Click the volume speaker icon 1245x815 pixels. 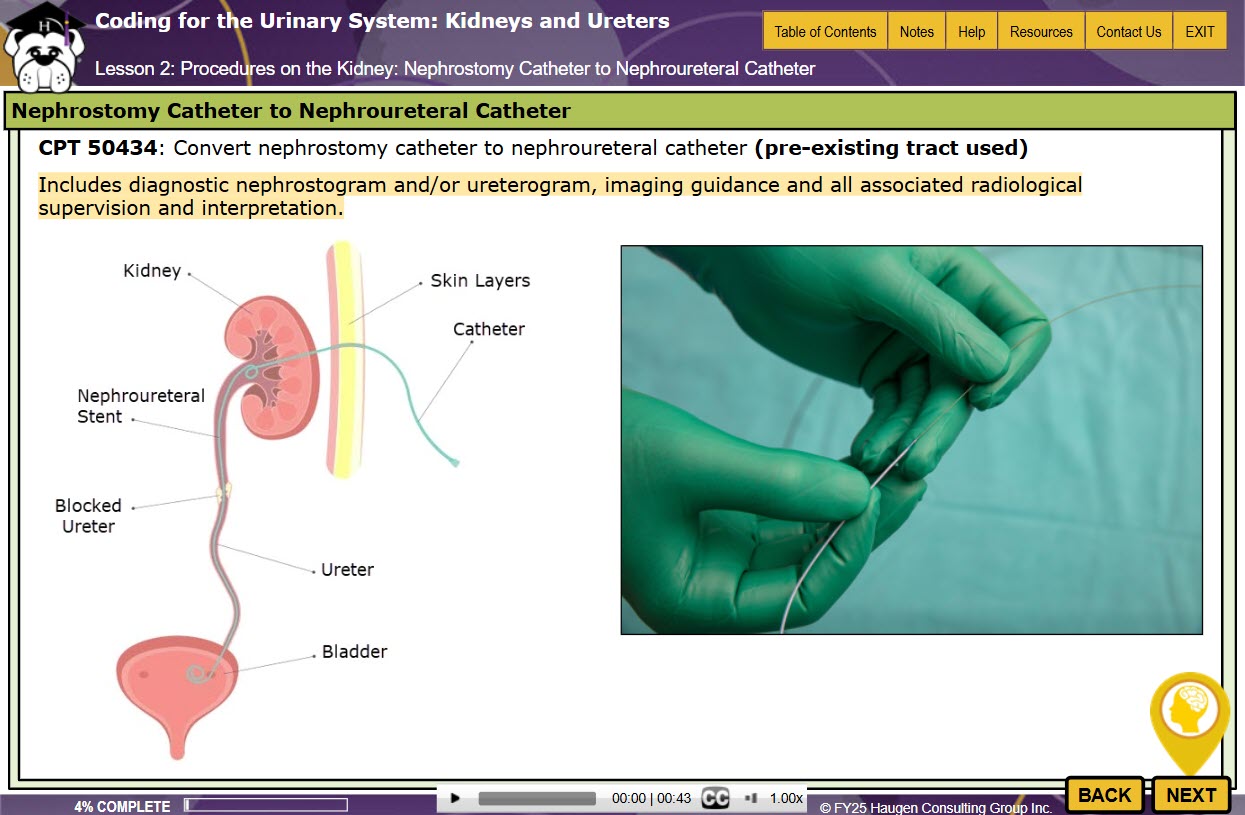coord(751,798)
